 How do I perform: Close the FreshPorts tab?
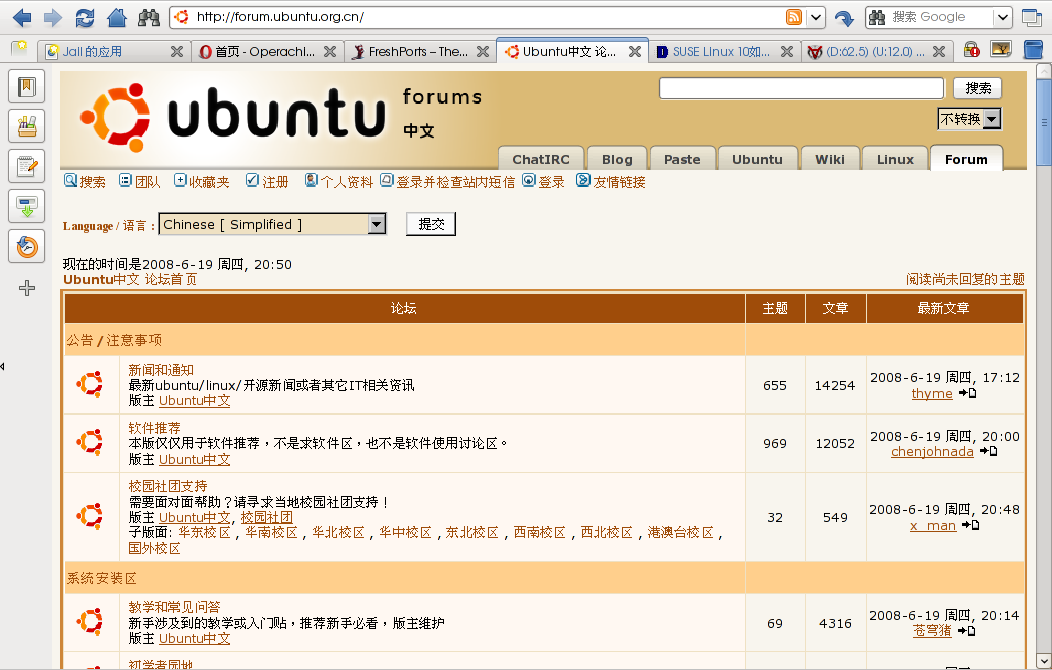click(x=482, y=52)
